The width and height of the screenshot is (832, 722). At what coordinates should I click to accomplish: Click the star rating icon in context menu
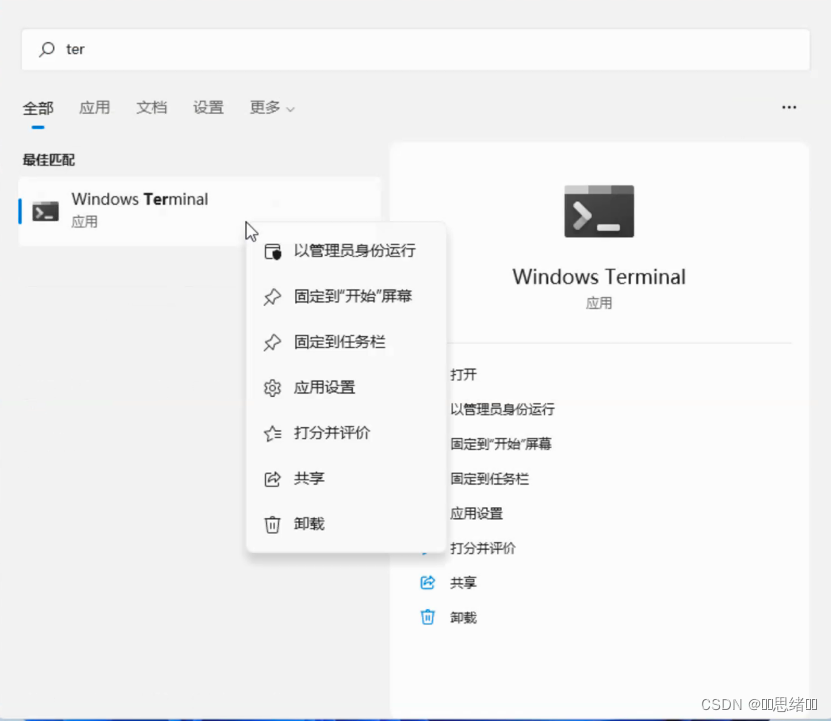click(273, 434)
